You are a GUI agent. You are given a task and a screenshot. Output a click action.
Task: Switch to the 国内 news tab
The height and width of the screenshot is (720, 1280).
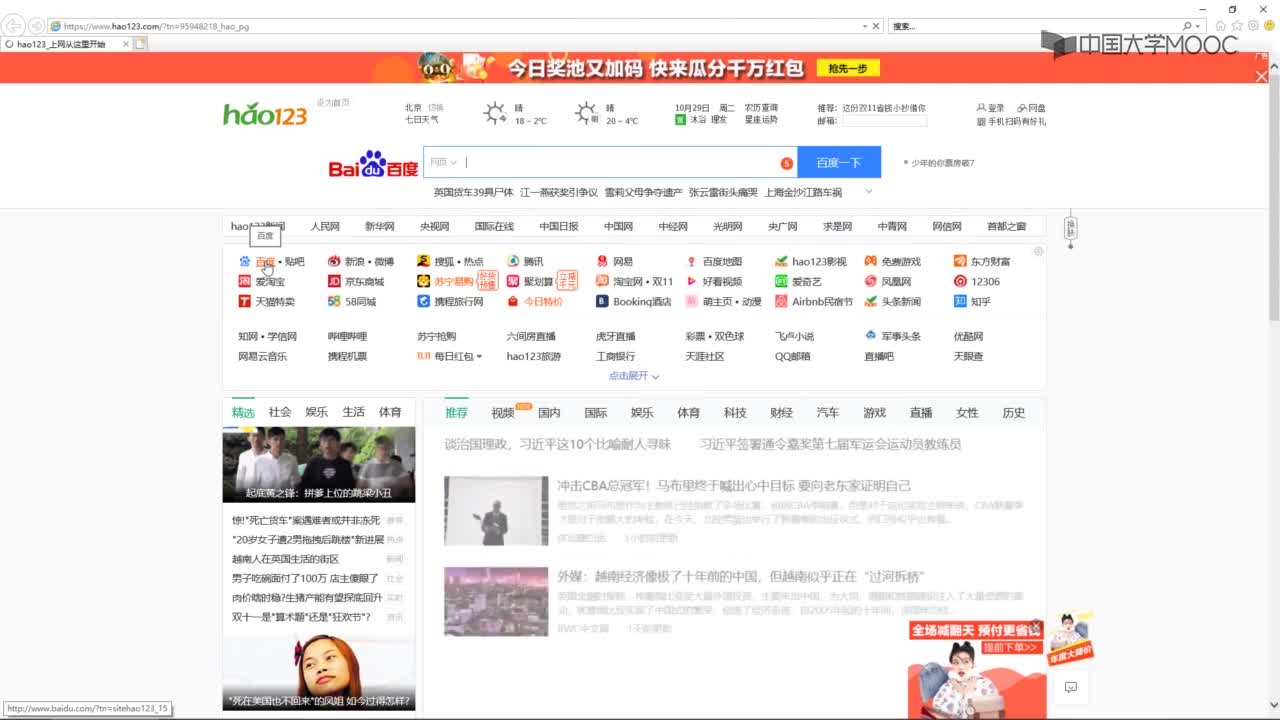[549, 412]
